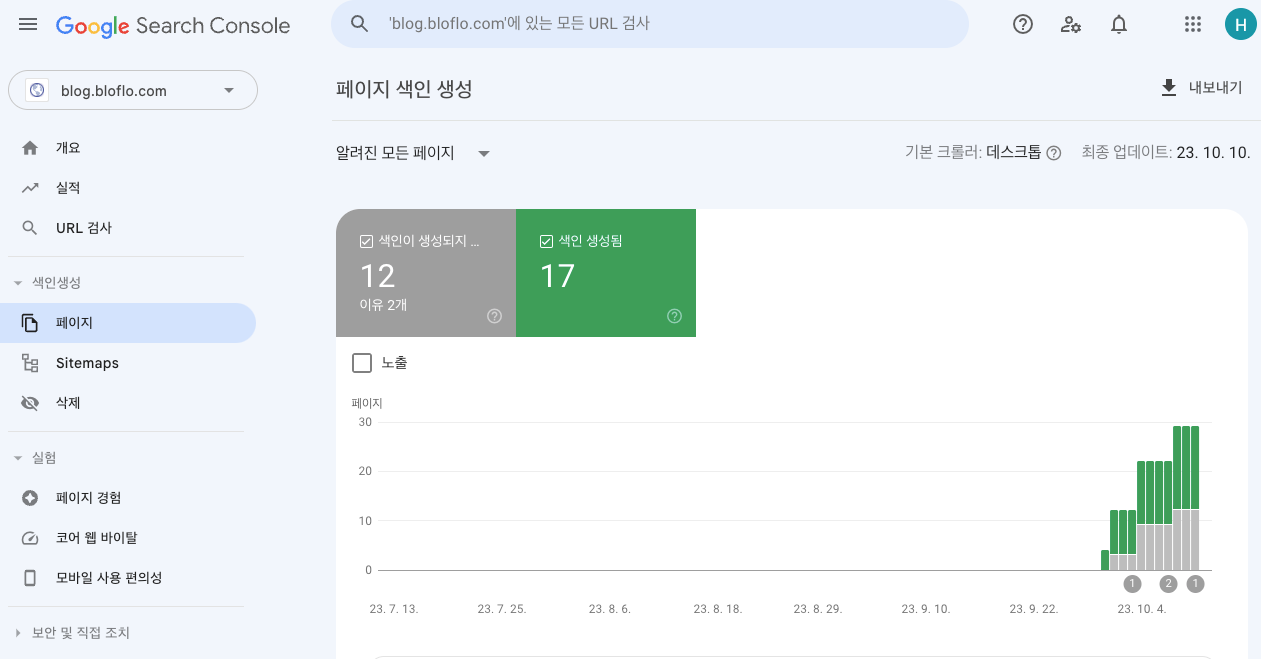Screen dimensions: 1261x659
Task: Open the hamburger navigation menu
Action: coord(27,24)
